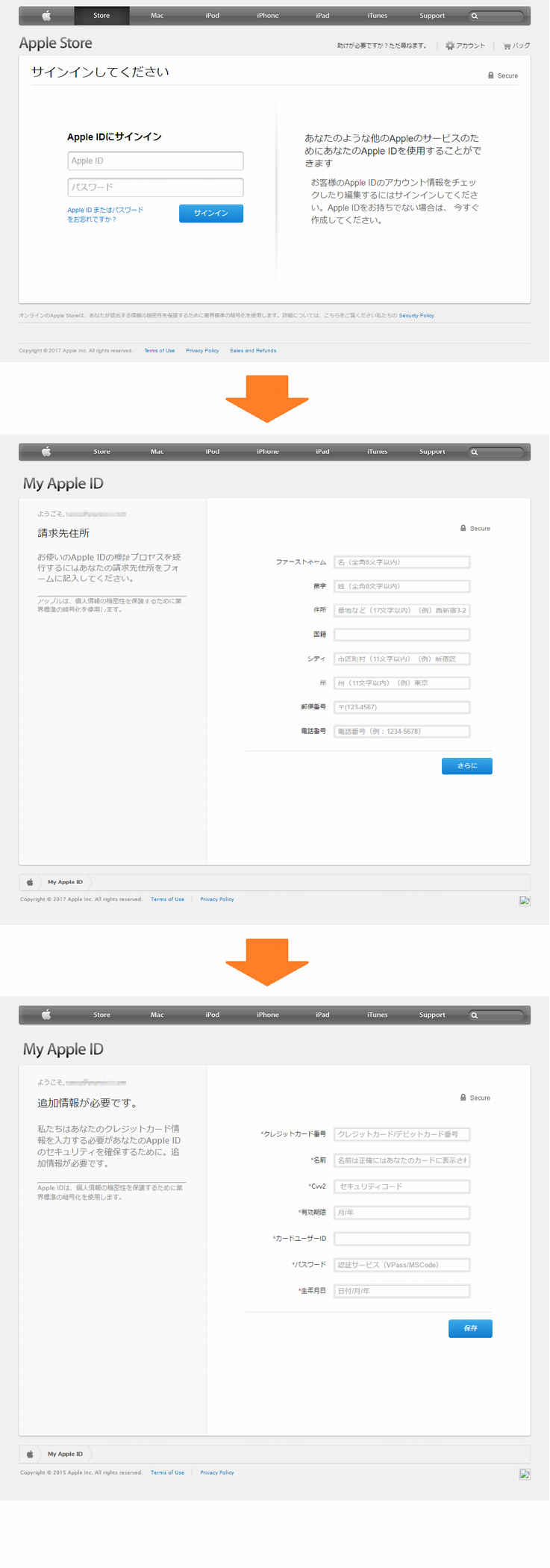
Task: Click the 名前 cardholder name field
Action: 402,1160
